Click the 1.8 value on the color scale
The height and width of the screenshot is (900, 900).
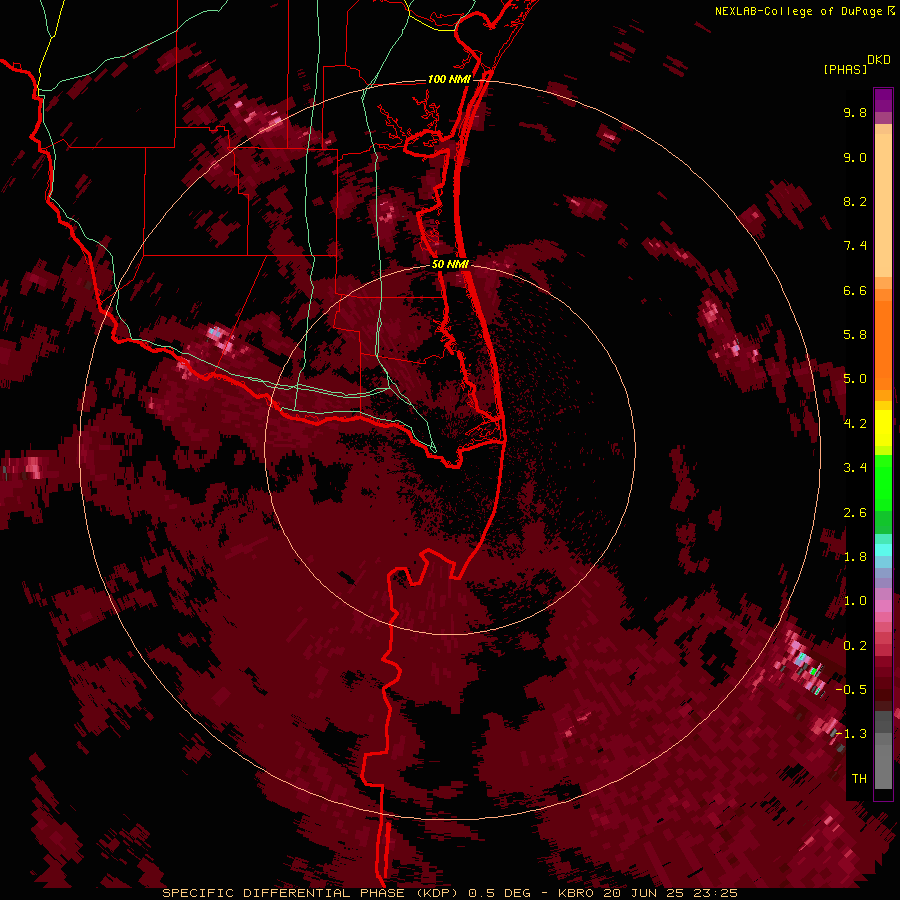855,557
